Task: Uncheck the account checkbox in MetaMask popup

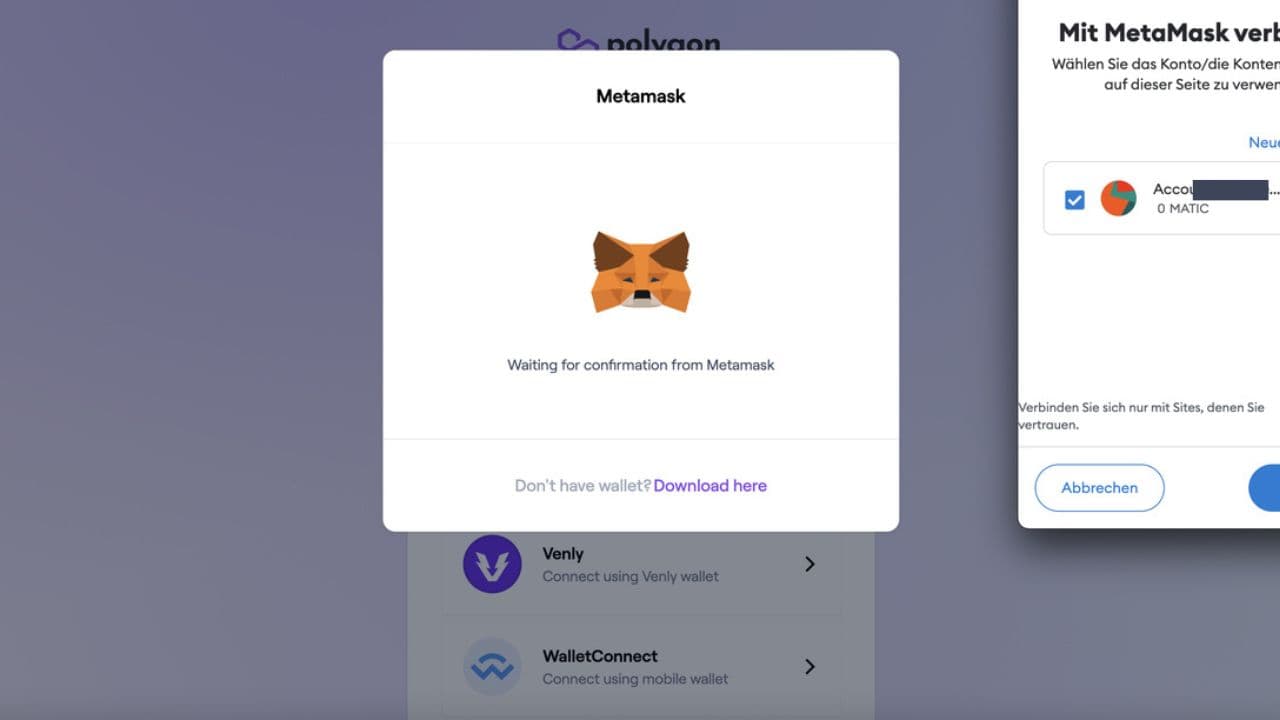Action: [x=1075, y=200]
